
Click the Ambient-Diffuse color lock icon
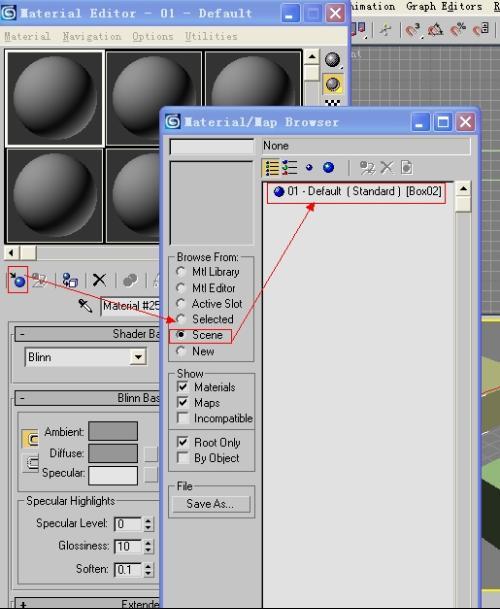tap(30, 439)
